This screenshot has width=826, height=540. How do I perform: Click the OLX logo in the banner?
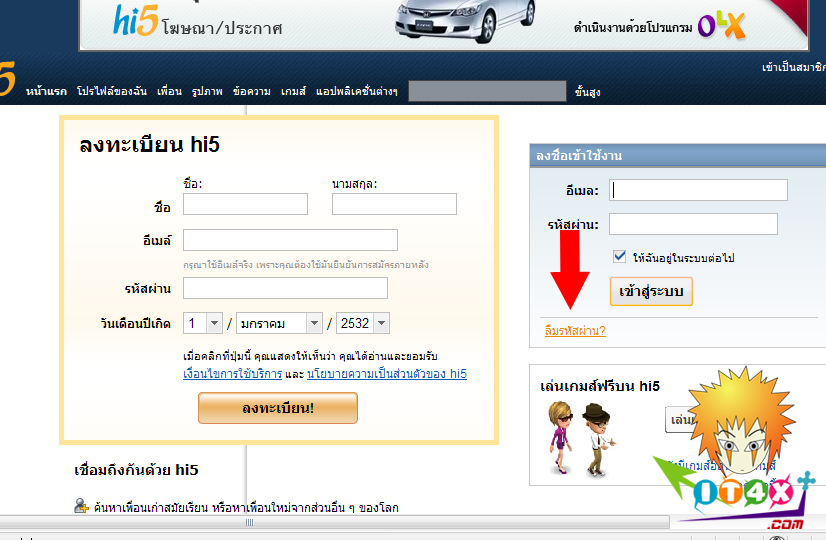(721, 25)
